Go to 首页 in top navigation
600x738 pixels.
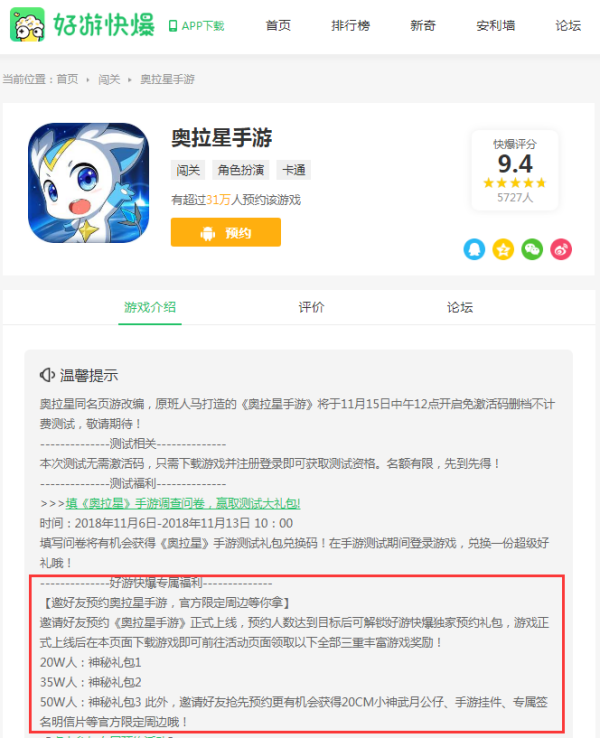[278, 25]
